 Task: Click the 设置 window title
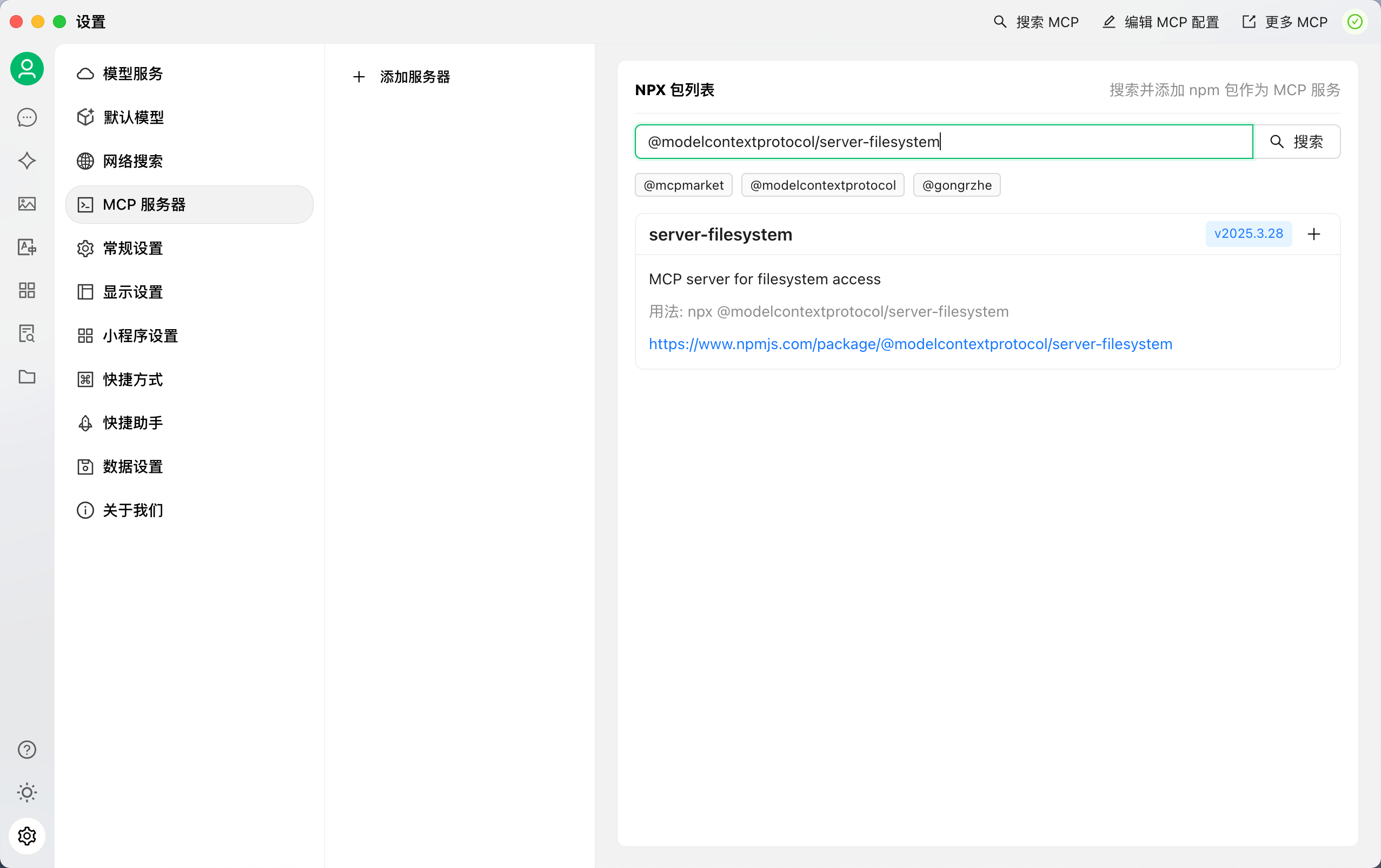91,22
